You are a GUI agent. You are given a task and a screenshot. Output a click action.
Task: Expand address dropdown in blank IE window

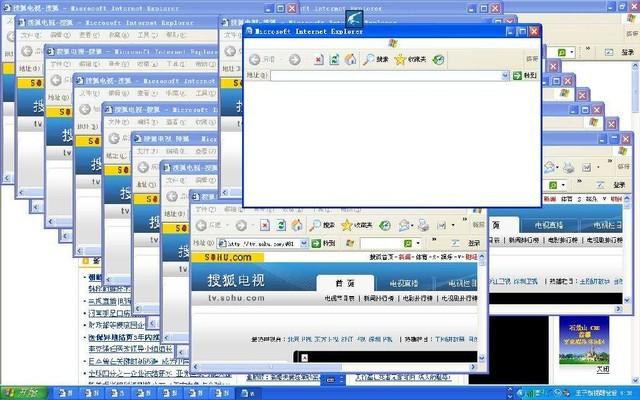pos(505,76)
